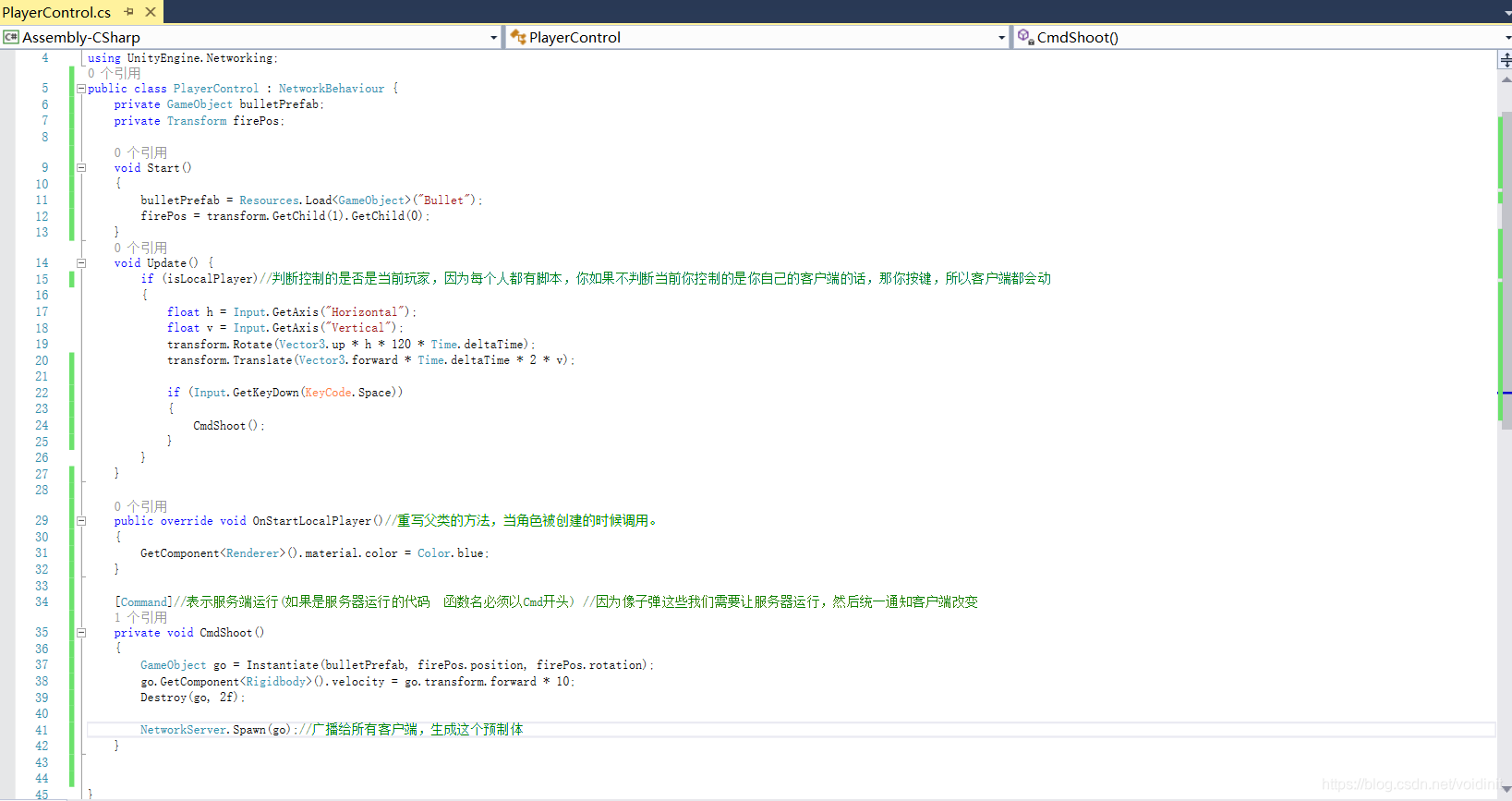Screen dimensions: 1512x801
Task: Click the '0 个引用' CodeLens above OnStartLocalPlayer
Action: click(x=140, y=506)
